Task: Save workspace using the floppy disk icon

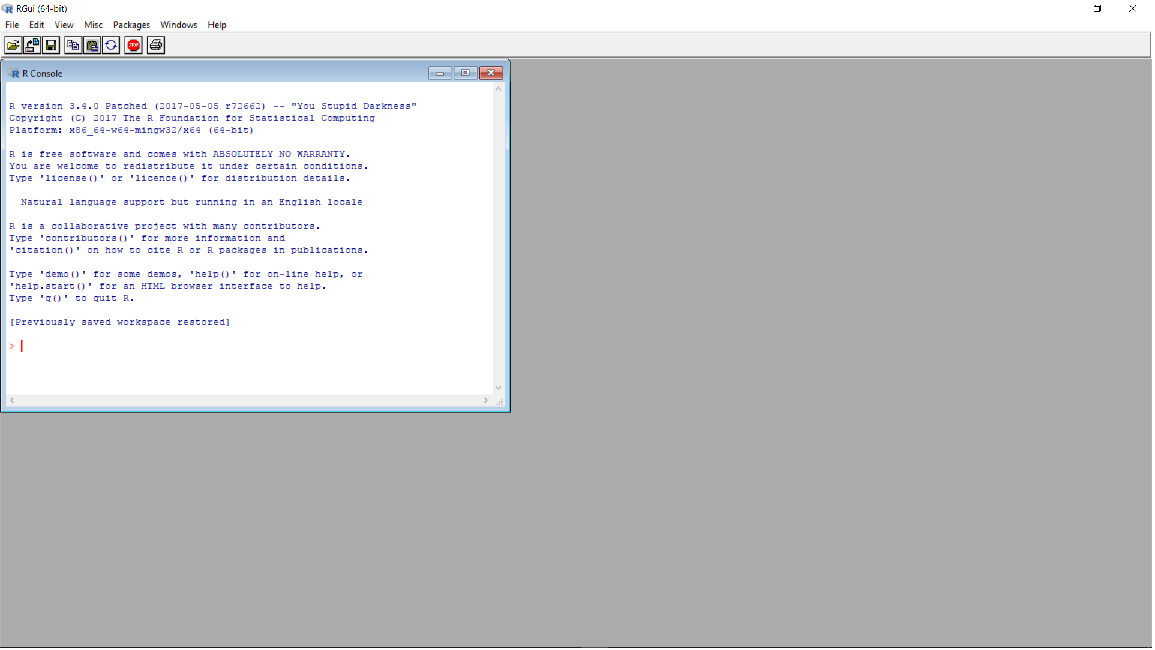Action: coord(51,44)
